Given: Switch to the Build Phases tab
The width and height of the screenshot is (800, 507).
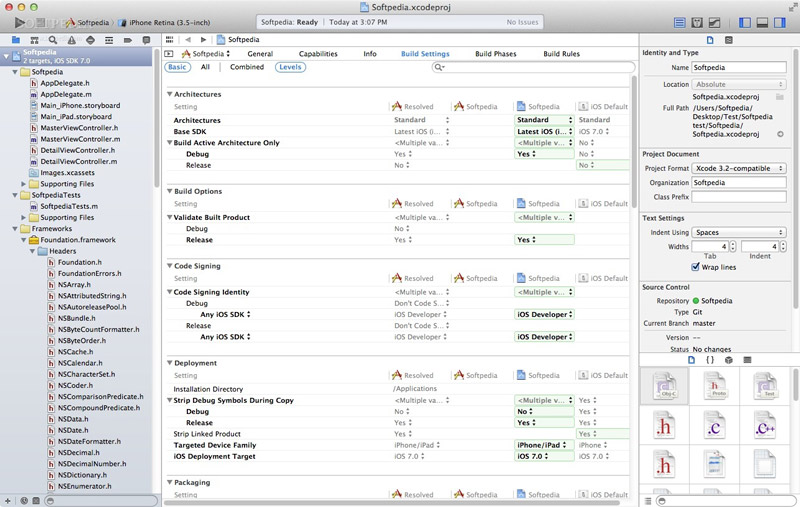Looking at the screenshot, I should click(495, 54).
